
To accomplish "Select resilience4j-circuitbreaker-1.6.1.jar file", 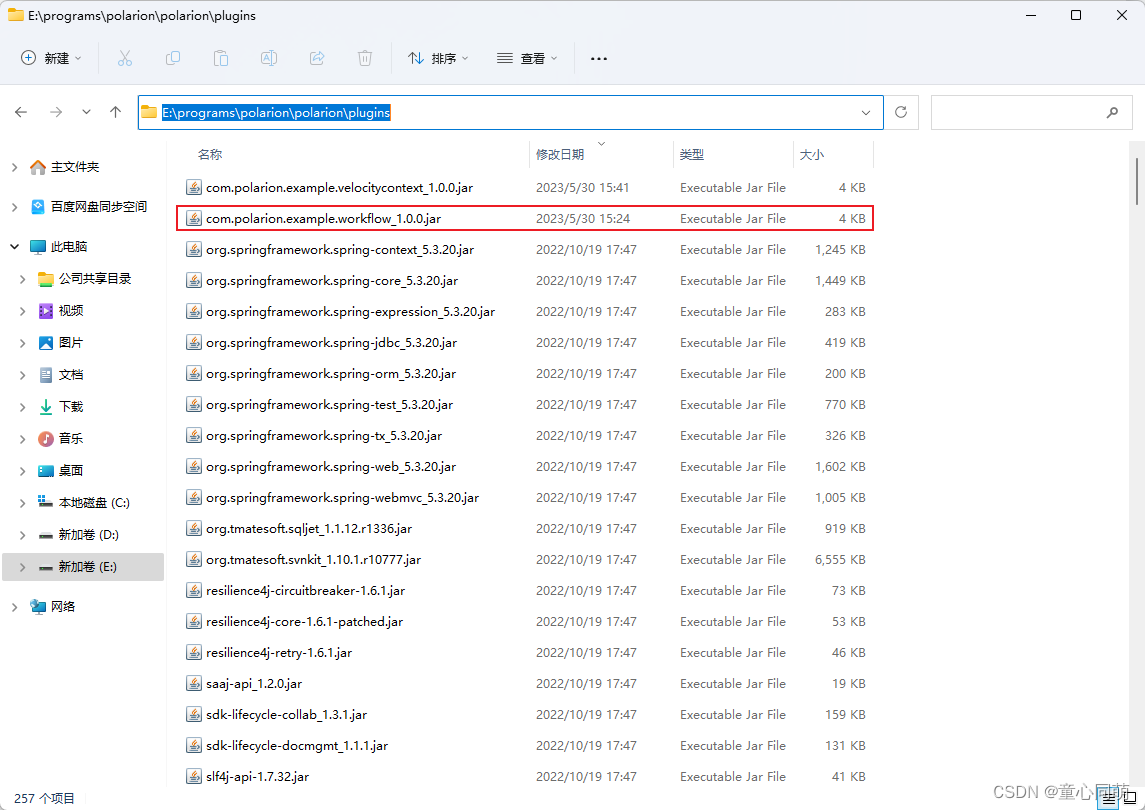I will pyautogui.click(x=305, y=591).
